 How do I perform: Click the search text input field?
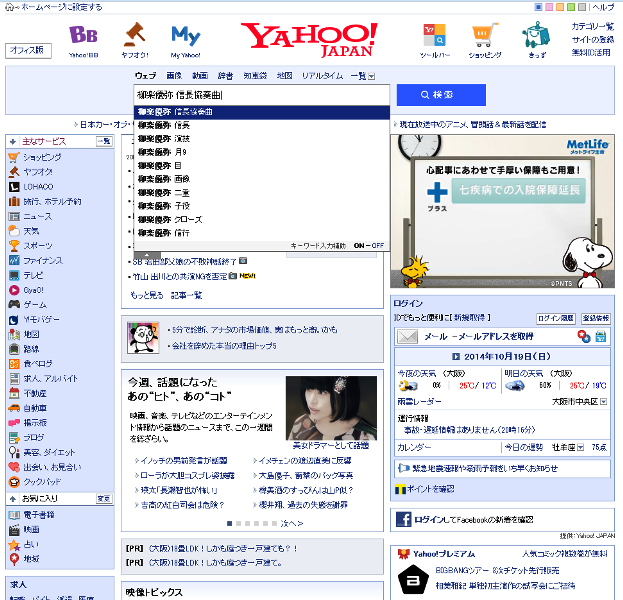coord(262,95)
